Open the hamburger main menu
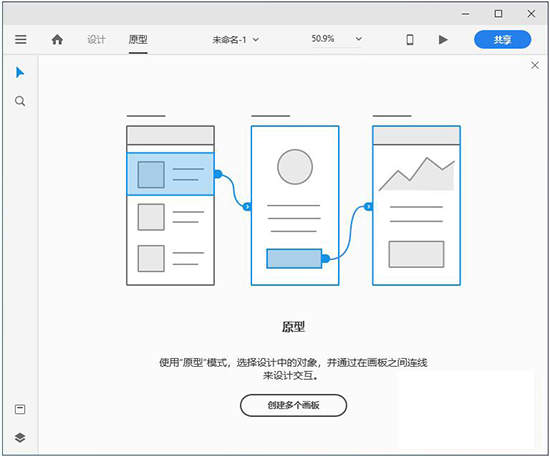This screenshot has width=550, height=457. tap(21, 39)
